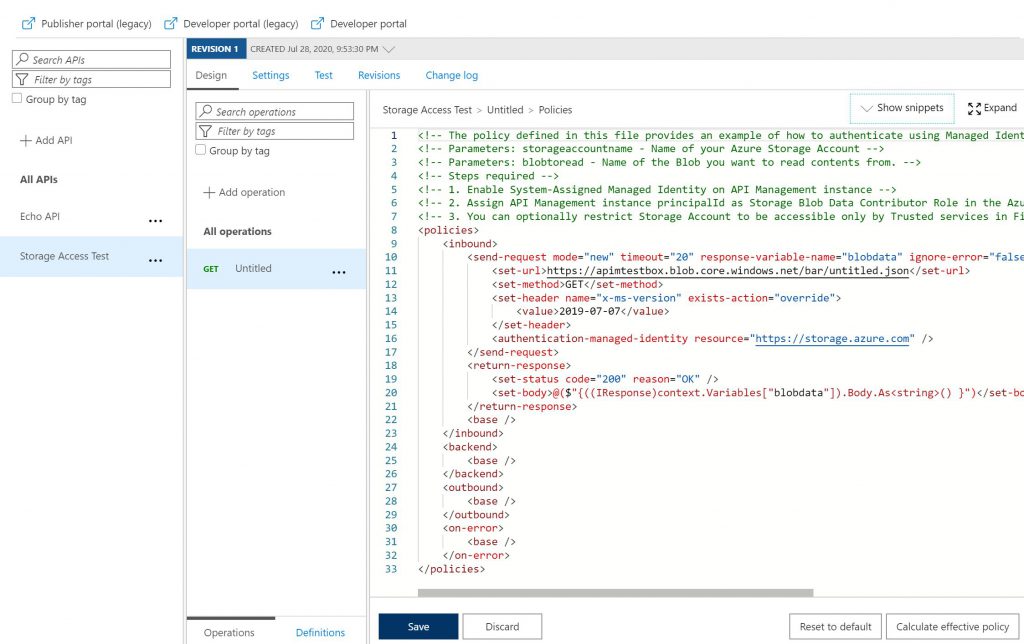
Task: Click line number 18 in editor
Action: (x=391, y=365)
